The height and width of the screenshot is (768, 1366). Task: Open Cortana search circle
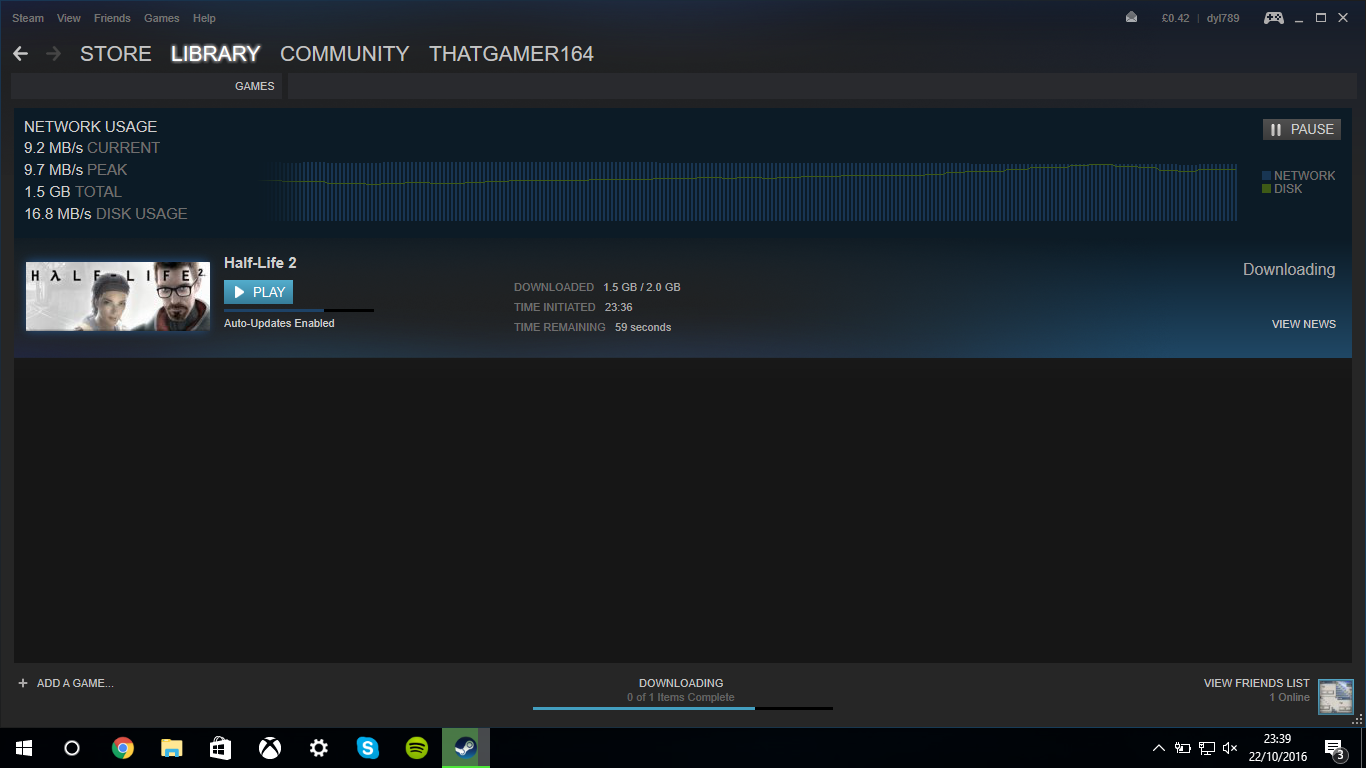point(72,748)
